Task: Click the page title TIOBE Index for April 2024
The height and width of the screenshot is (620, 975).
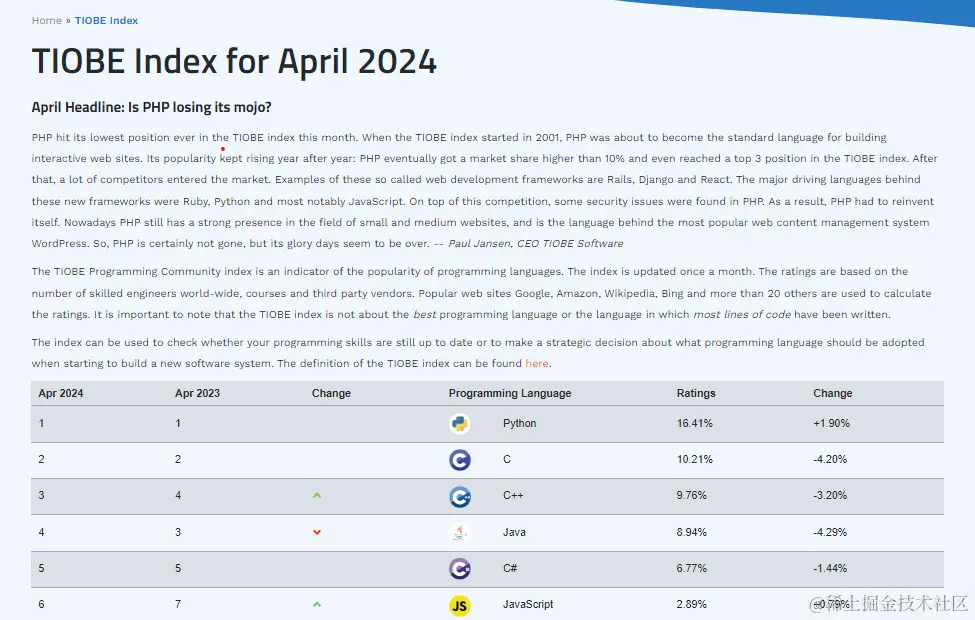Action: [x=234, y=62]
